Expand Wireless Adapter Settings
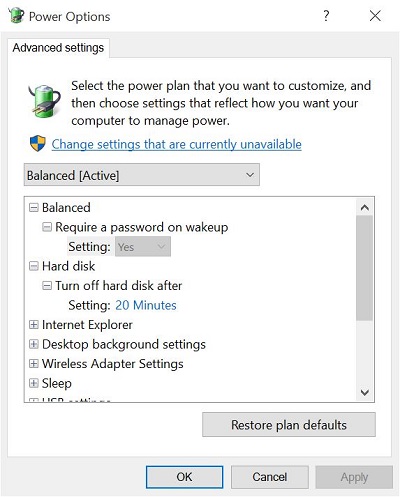Viewport: 400px width, 497px height. pyautogui.click(x=34, y=364)
